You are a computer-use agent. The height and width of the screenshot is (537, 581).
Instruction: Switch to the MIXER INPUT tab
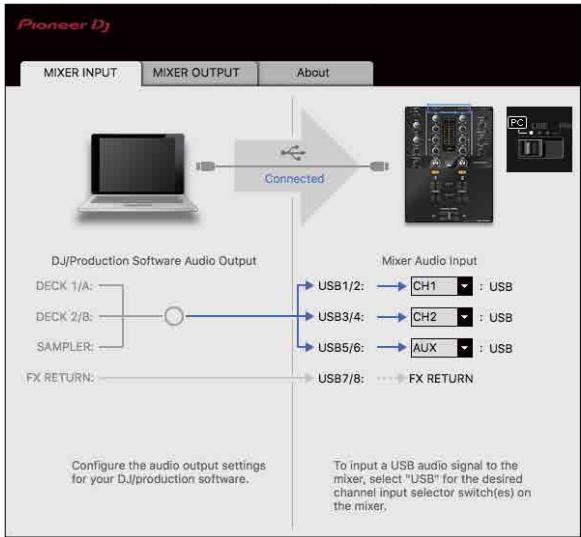80,73
